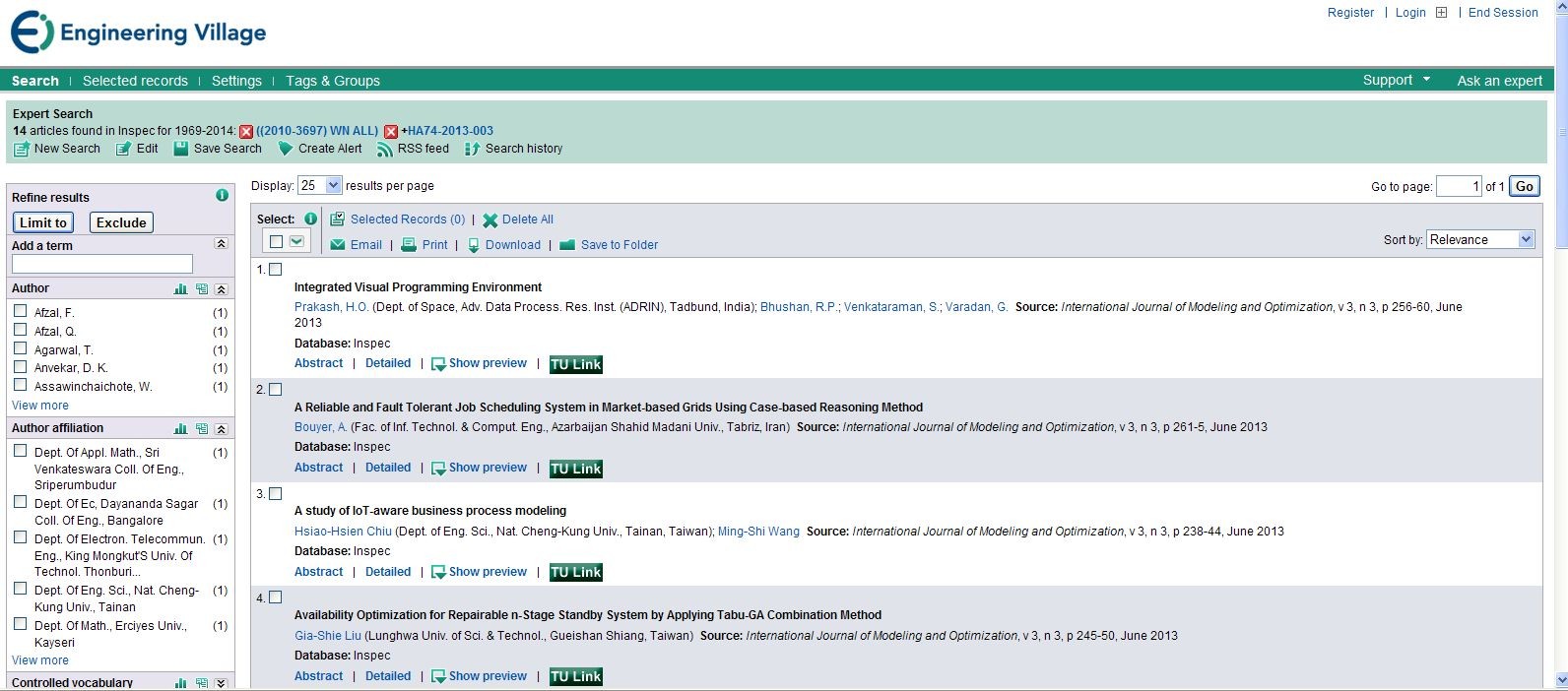Open the results per page dropdown
The width and height of the screenshot is (1568, 691).
pyautogui.click(x=320, y=185)
